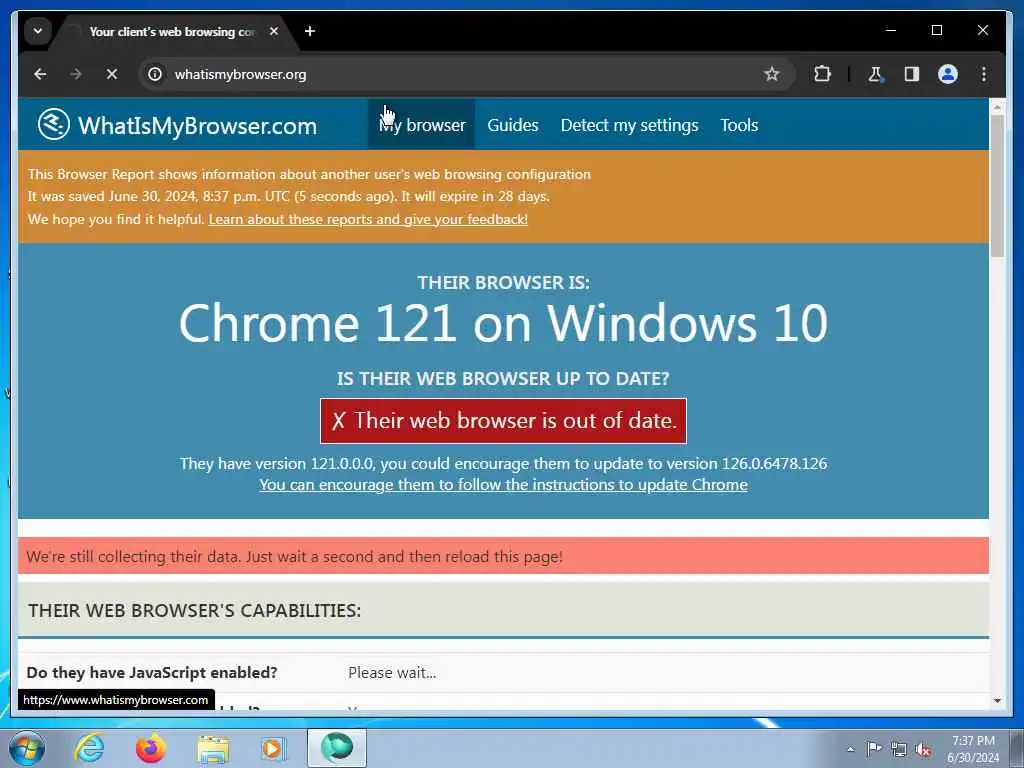The image size is (1024, 768).
Task: Select the 'Your client's web browsing' tab
Action: (173, 31)
